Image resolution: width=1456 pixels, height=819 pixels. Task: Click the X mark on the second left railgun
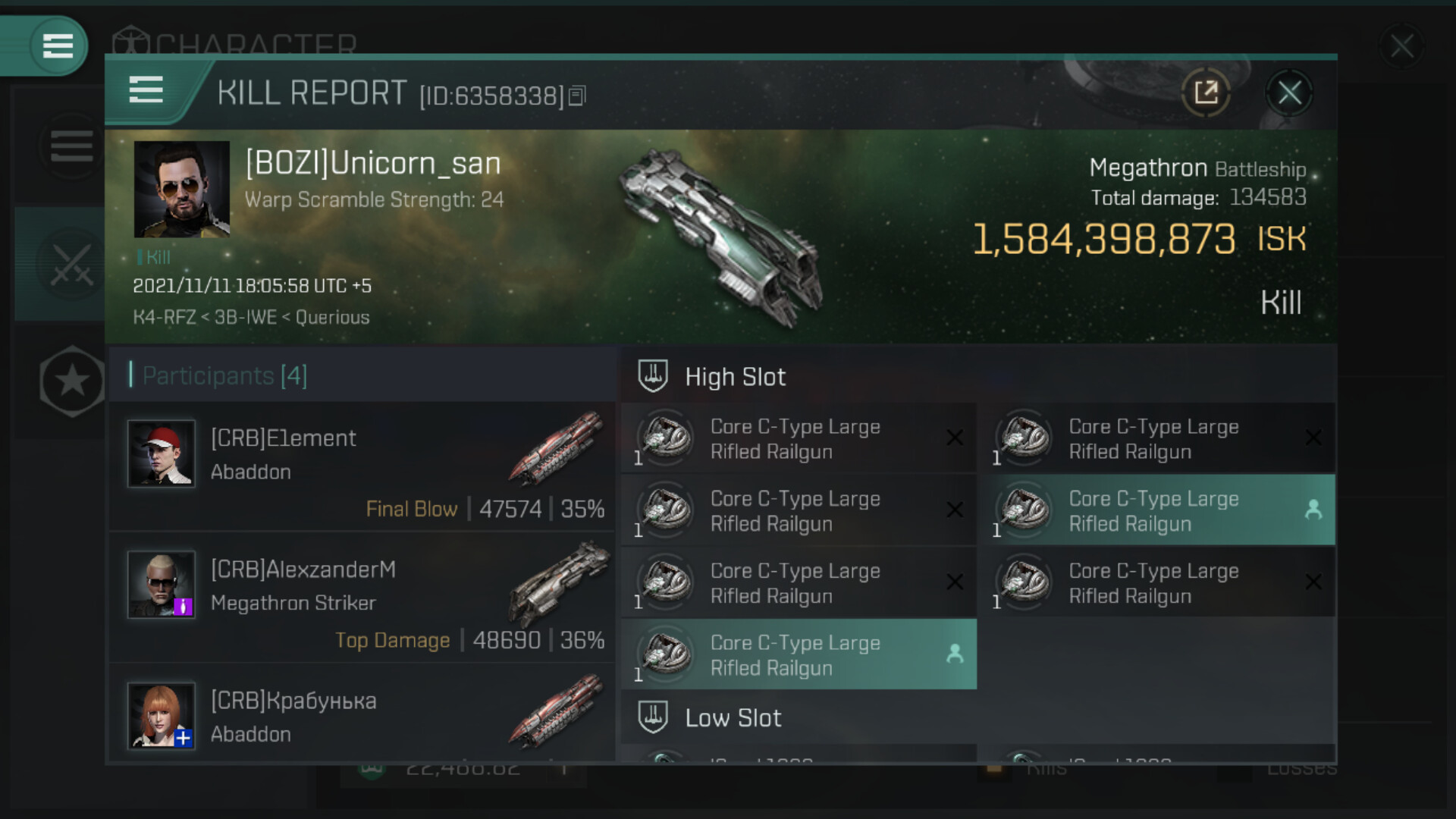pos(955,510)
